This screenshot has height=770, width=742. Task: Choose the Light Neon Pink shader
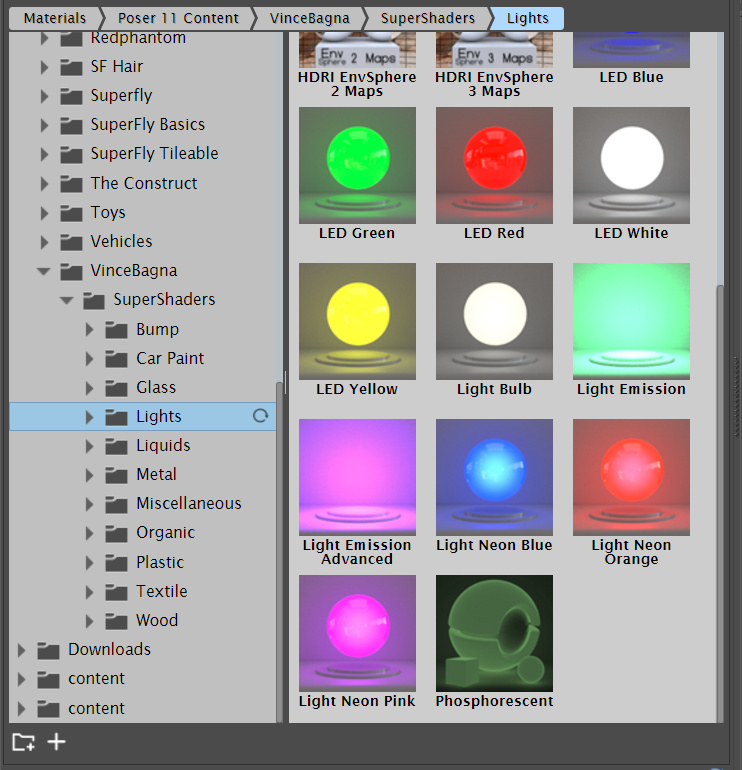click(357, 633)
